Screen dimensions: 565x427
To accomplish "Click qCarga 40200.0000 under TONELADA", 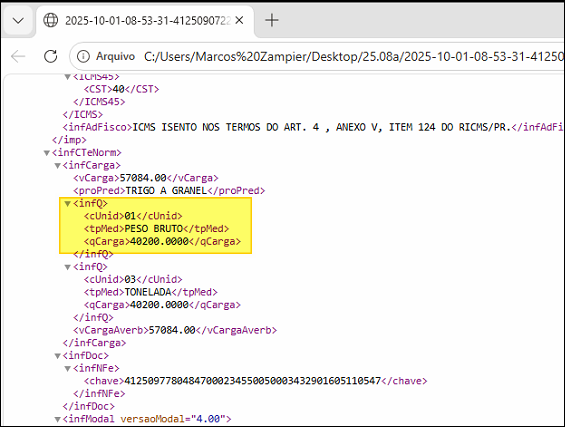I will (x=159, y=304).
